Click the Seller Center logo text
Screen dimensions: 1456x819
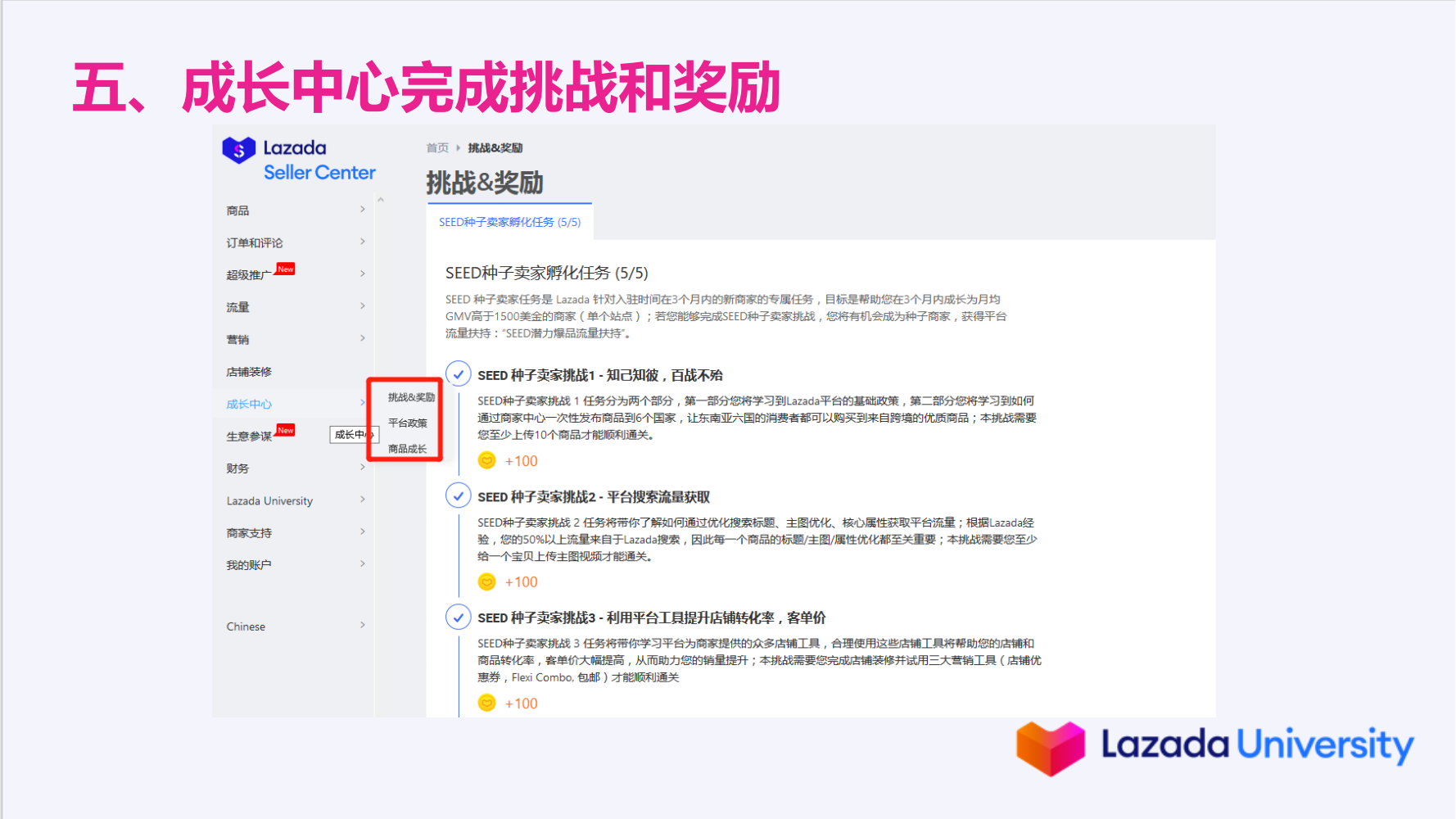[x=319, y=173]
